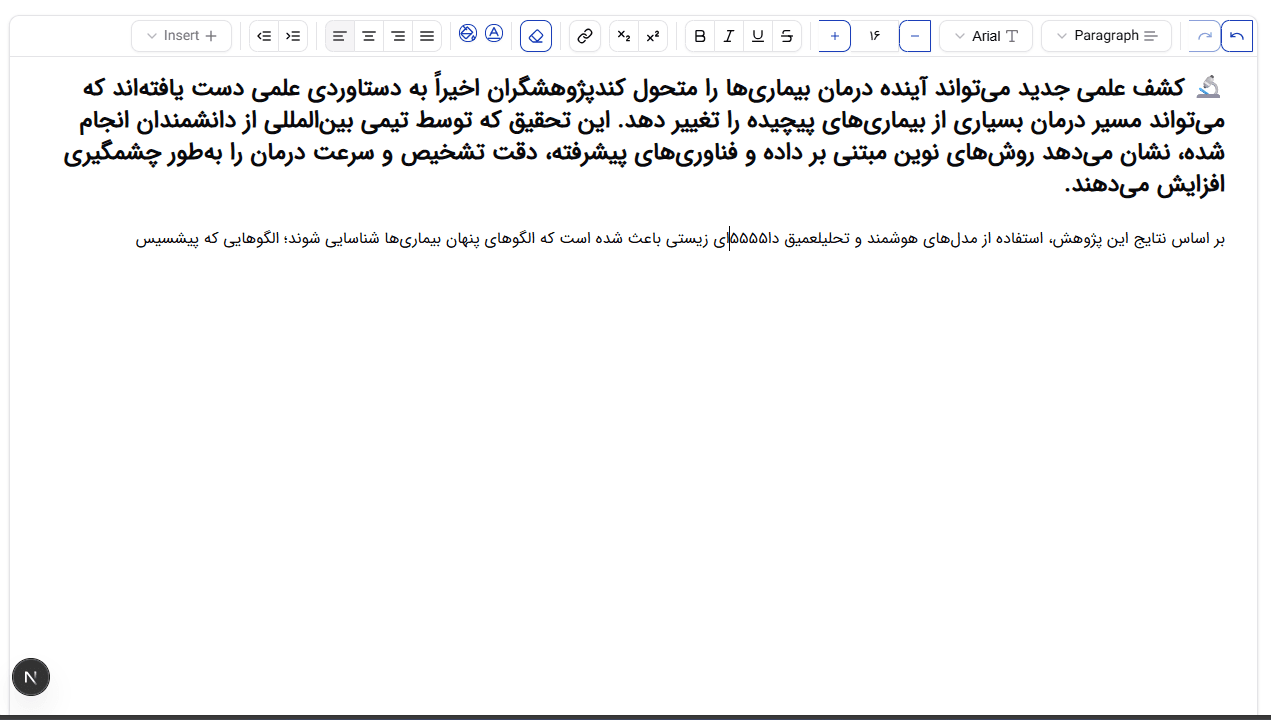The image size is (1271, 720).
Task: Expand the Insert dropdown menu
Action: (x=181, y=36)
